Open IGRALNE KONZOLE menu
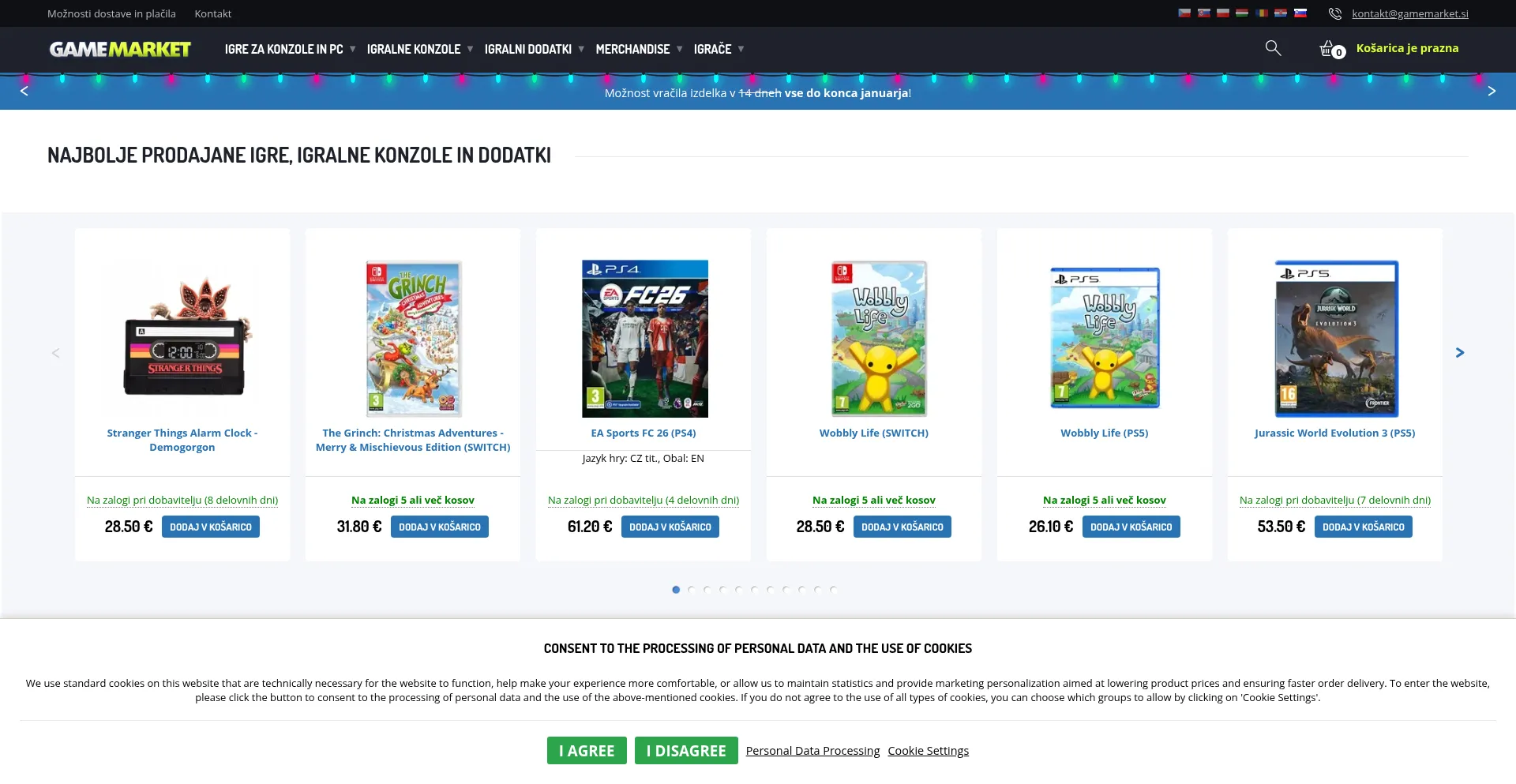Viewport: 1516px width, 784px height. [x=414, y=49]
